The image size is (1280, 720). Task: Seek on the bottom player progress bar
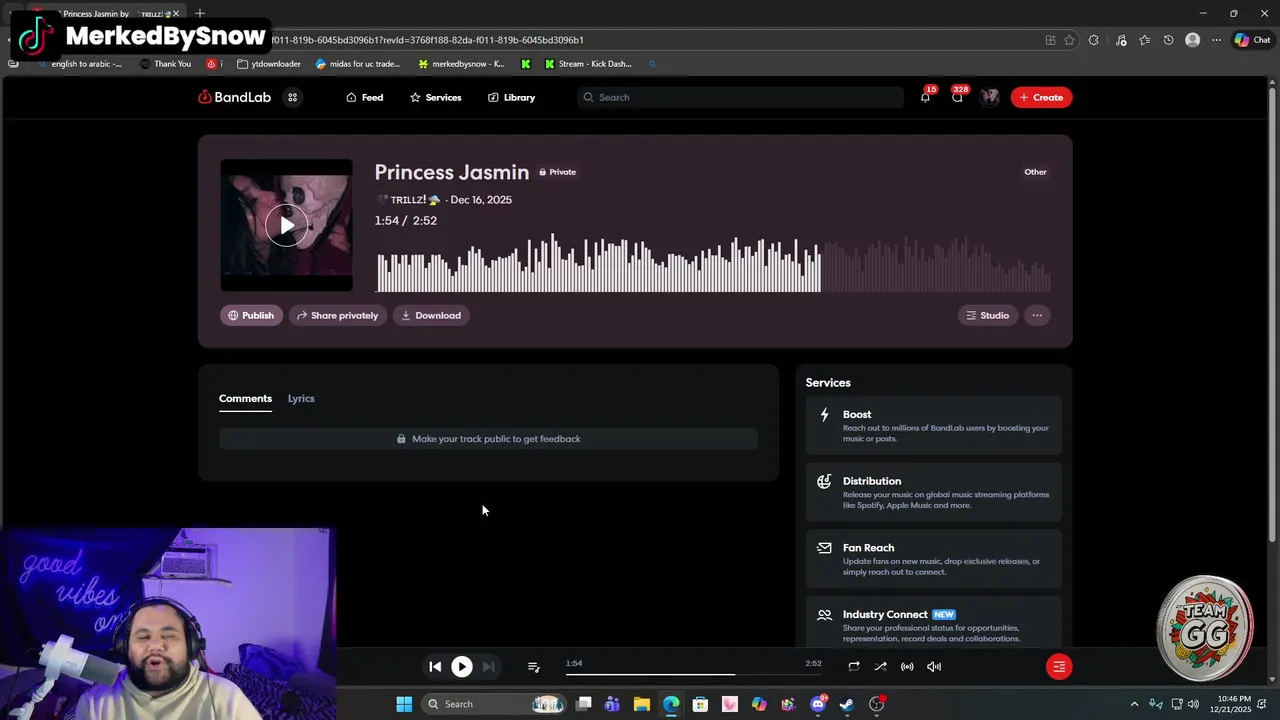pos(693,674)
